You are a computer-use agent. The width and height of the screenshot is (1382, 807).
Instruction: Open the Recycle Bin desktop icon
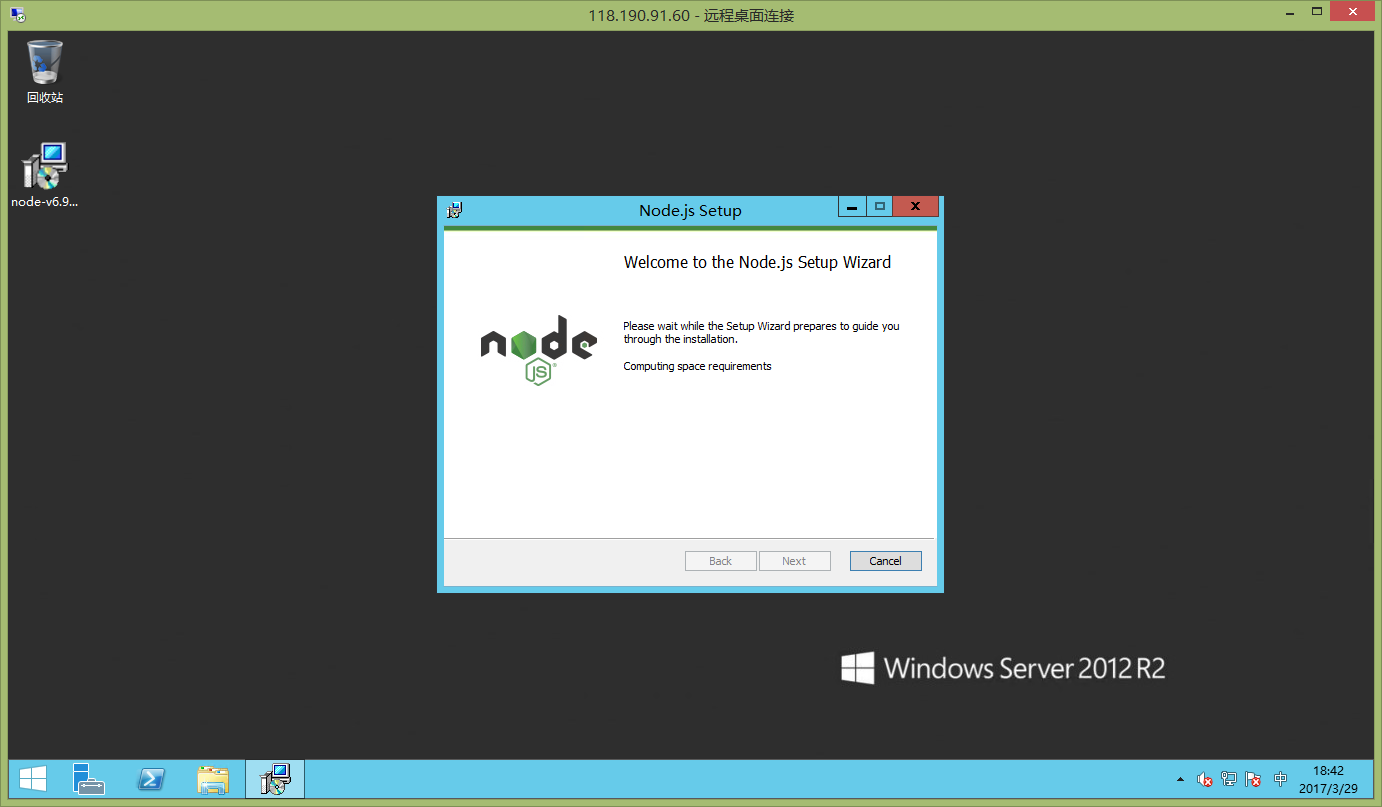[x=45, y=71]
